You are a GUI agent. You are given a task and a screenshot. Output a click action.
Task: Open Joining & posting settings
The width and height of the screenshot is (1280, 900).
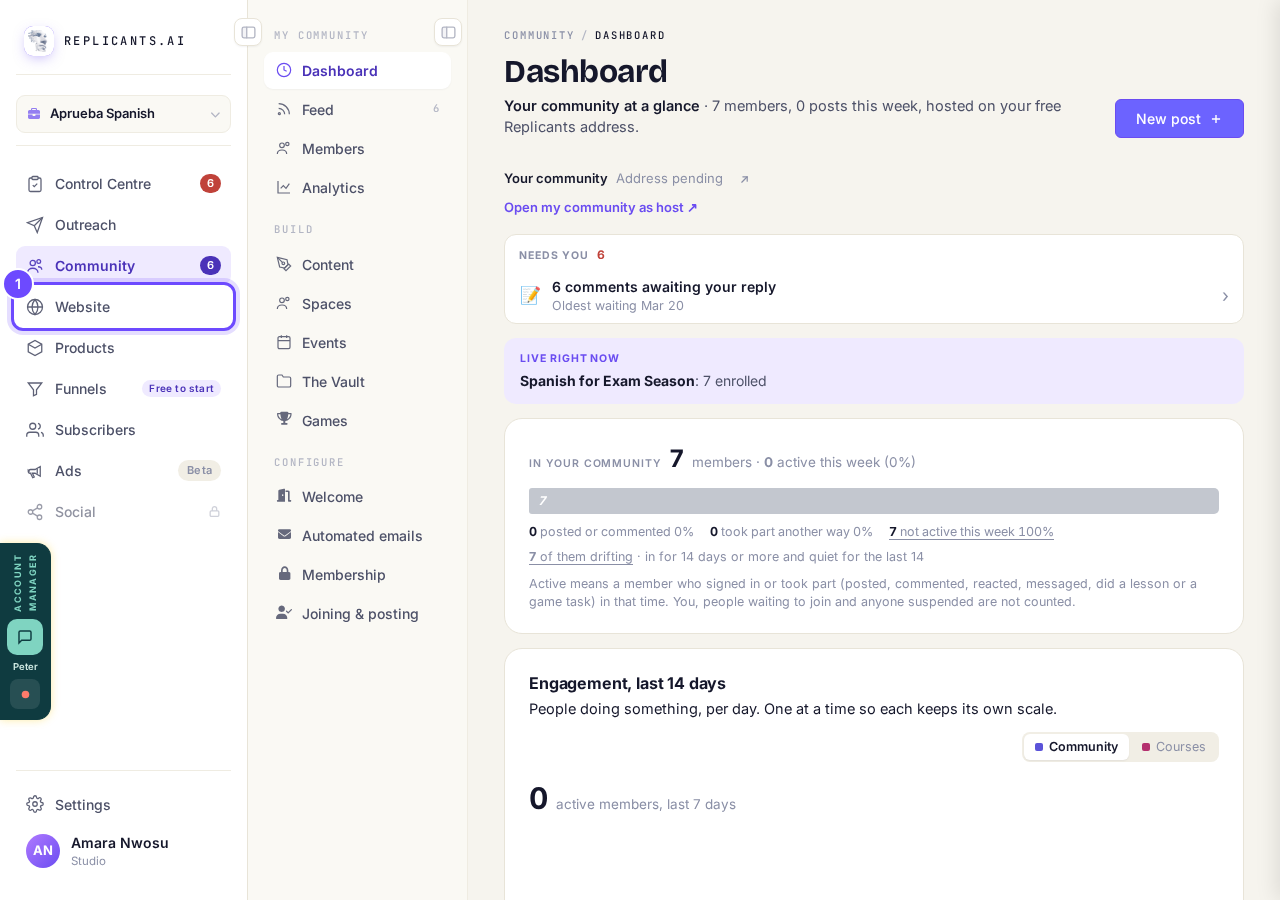pyautogui.click(x=357, y=614)
